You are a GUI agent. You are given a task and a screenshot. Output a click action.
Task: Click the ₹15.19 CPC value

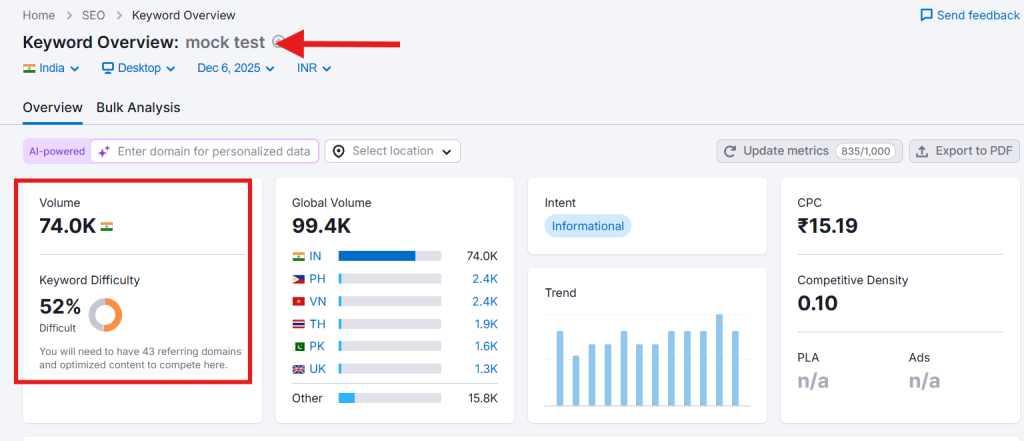[x=827, y=226]
